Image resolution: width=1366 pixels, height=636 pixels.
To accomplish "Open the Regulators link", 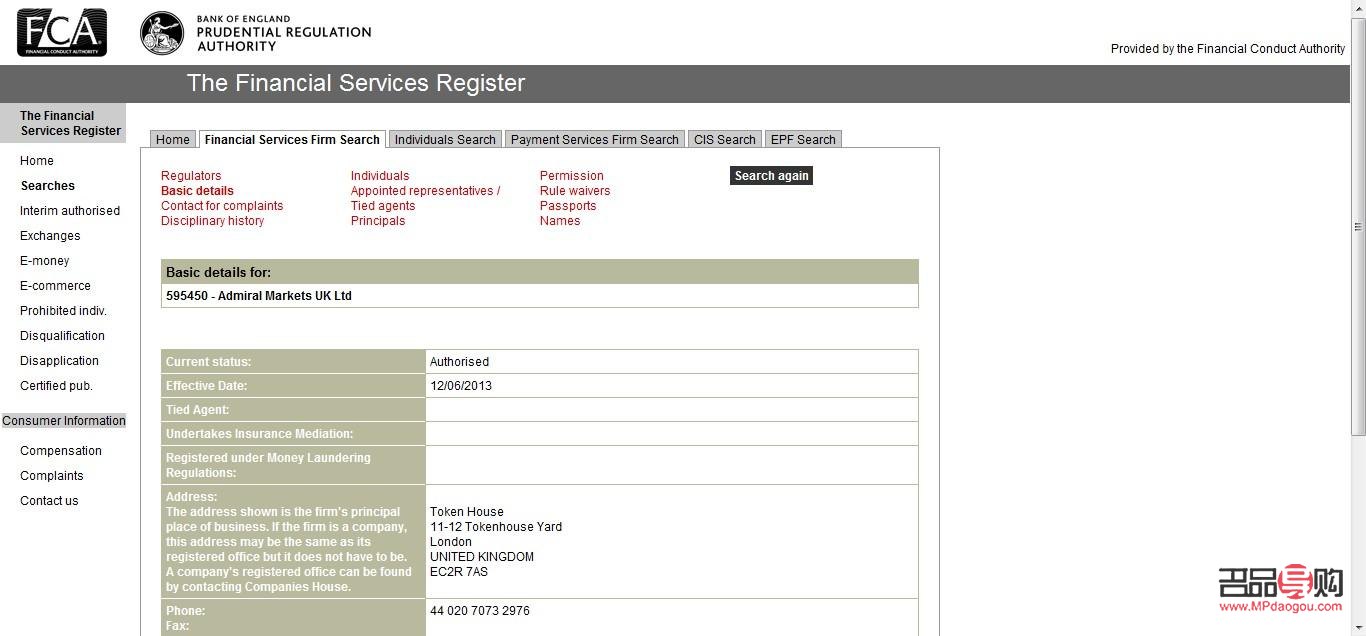I will (191, 176).
